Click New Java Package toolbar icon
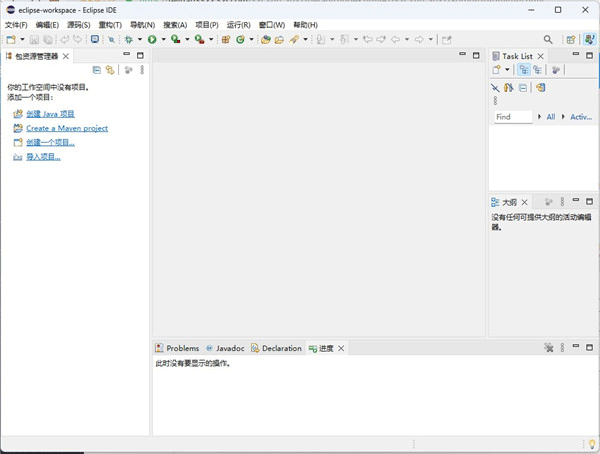Screen dimensions: 600x454 point(226,39)
